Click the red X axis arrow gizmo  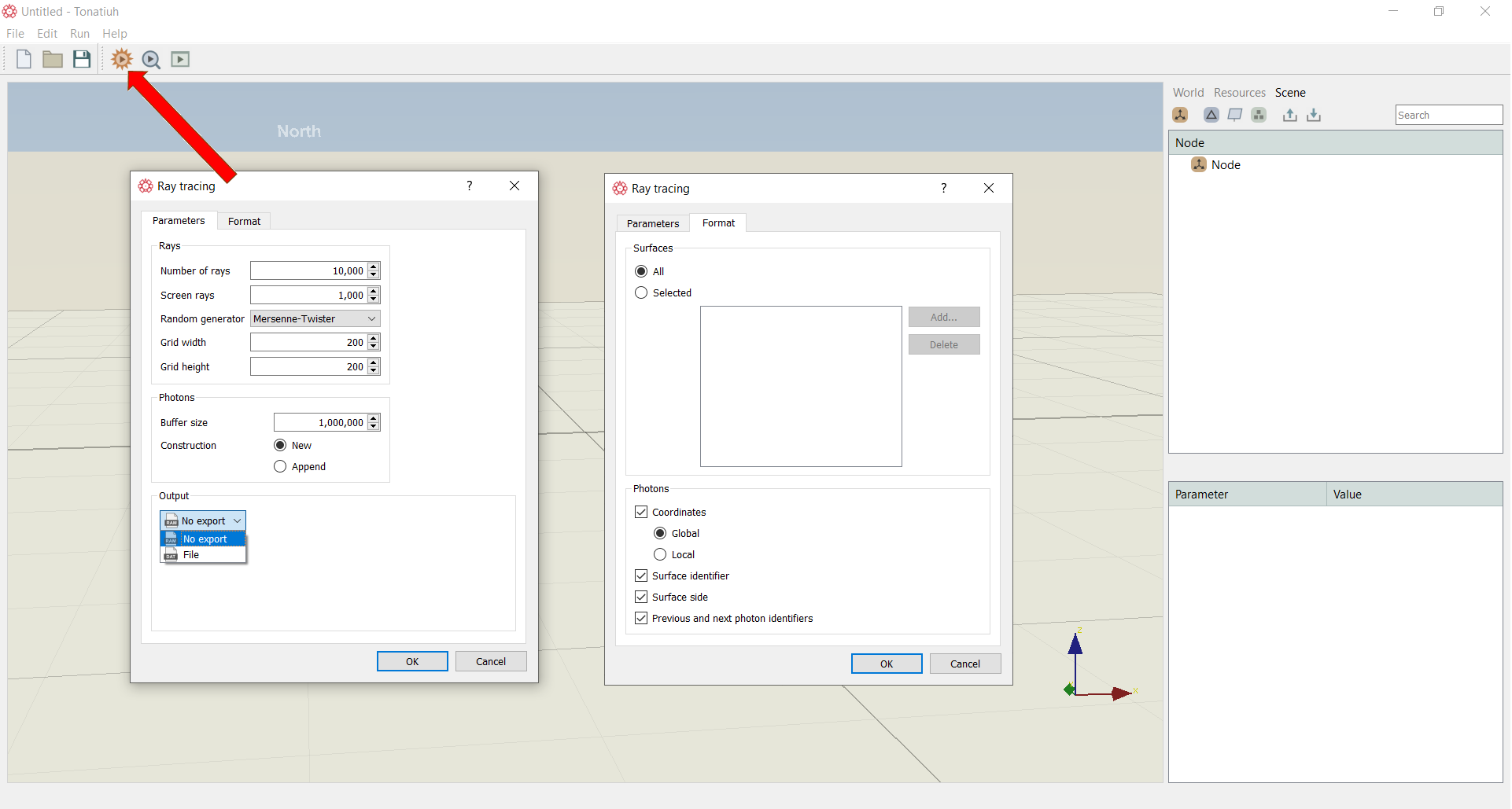(1121, 693)
